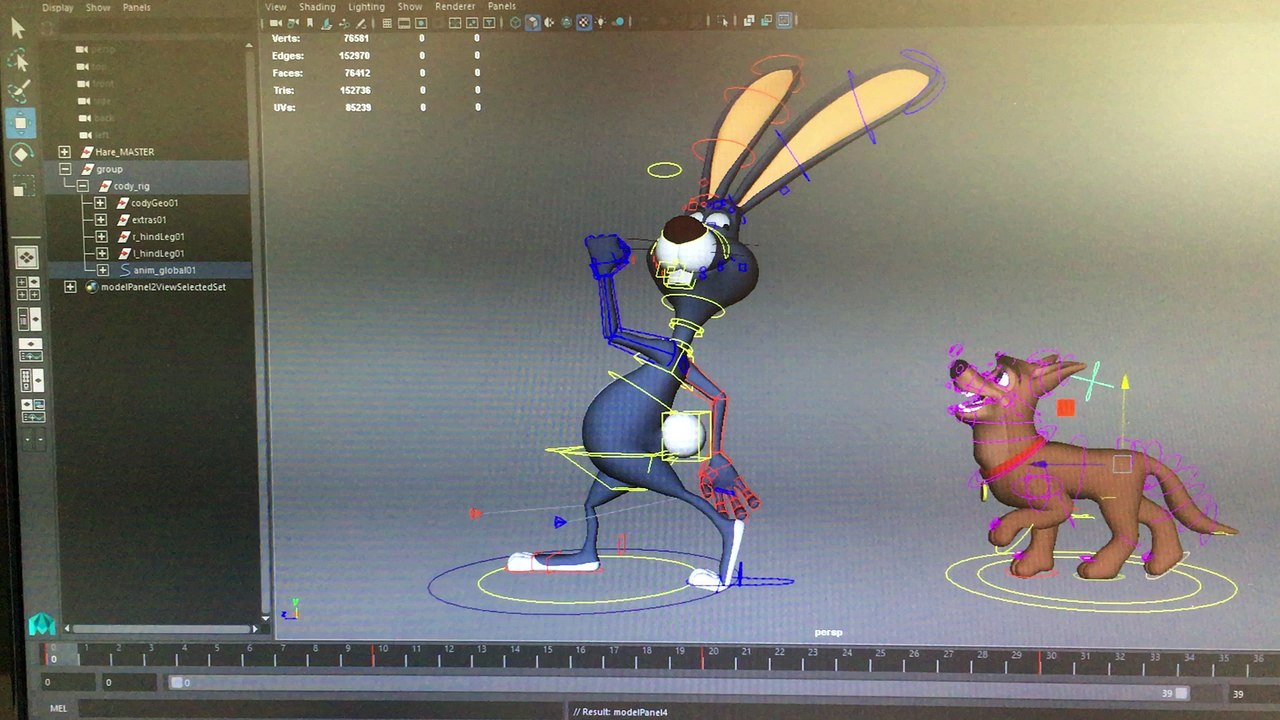
Task: Click the playback start time field
Action: point(130,683)
